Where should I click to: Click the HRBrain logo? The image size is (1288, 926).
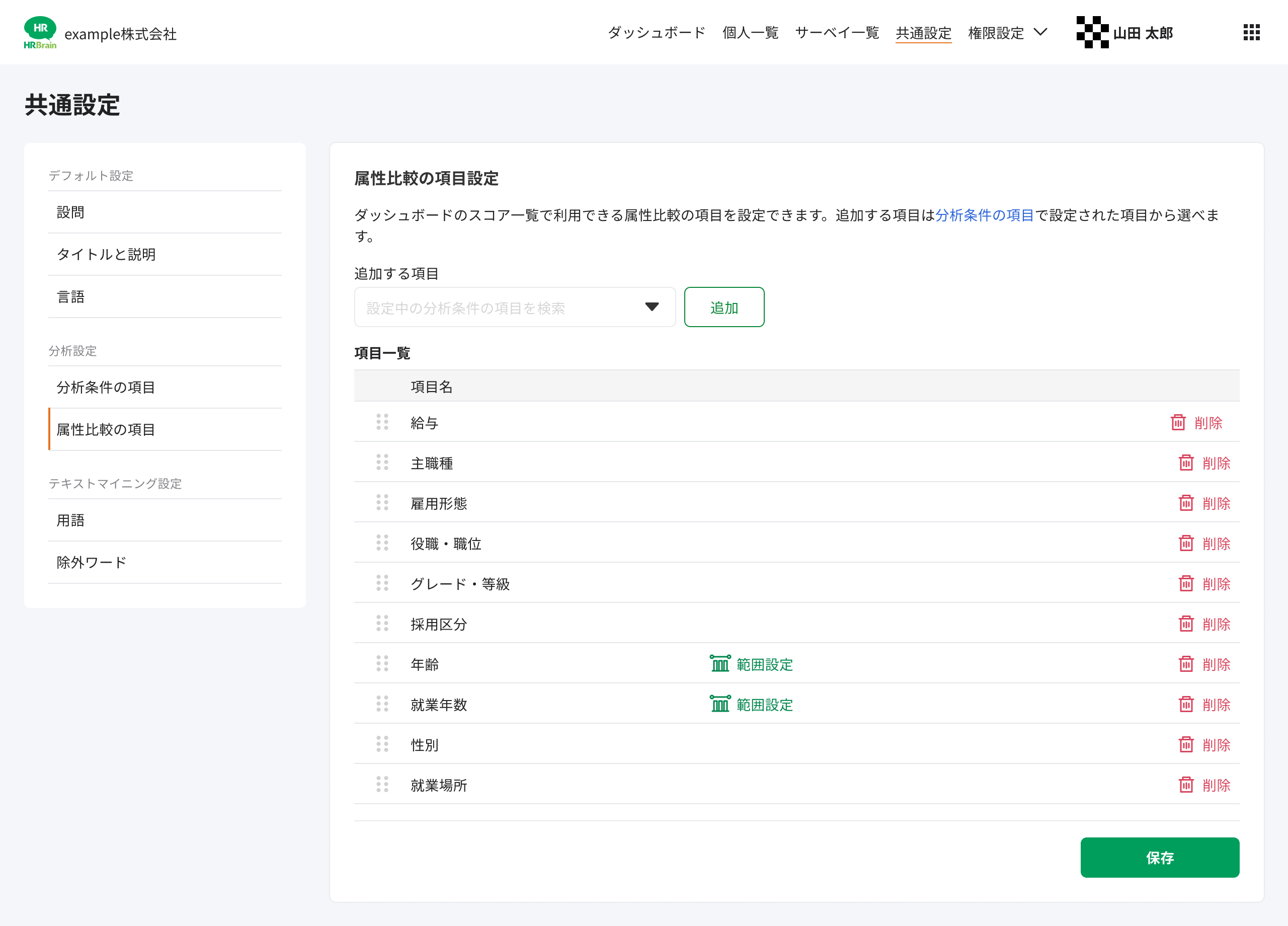[x=40, y=32]
